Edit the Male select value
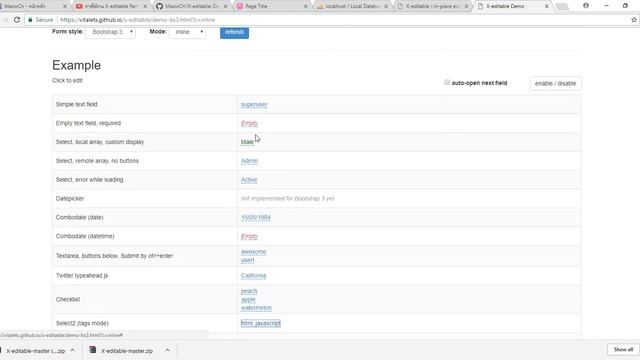Image resolution: width=640 pixels, height=360 pixels. coord(247,142)
